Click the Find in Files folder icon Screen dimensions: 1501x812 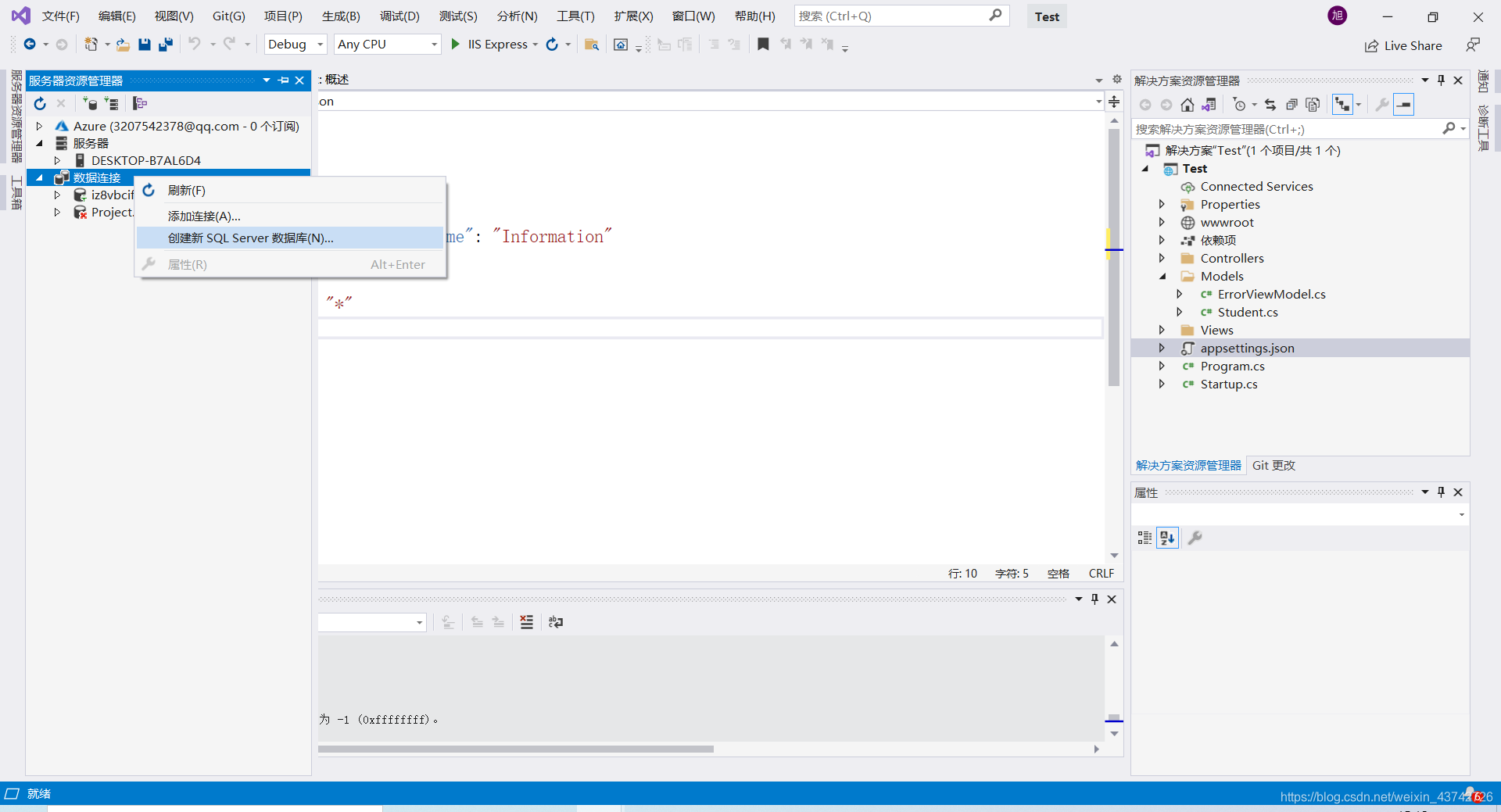(x=592, y=45)
